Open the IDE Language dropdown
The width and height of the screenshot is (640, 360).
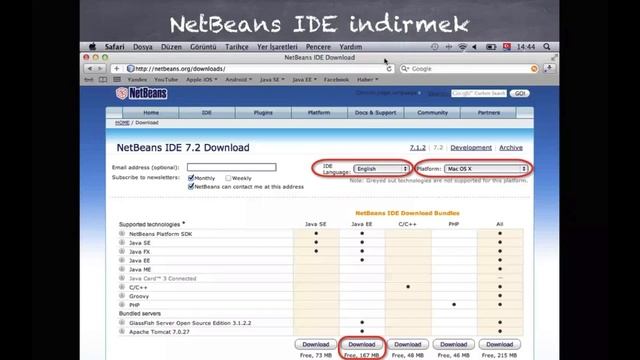(381, 169)
